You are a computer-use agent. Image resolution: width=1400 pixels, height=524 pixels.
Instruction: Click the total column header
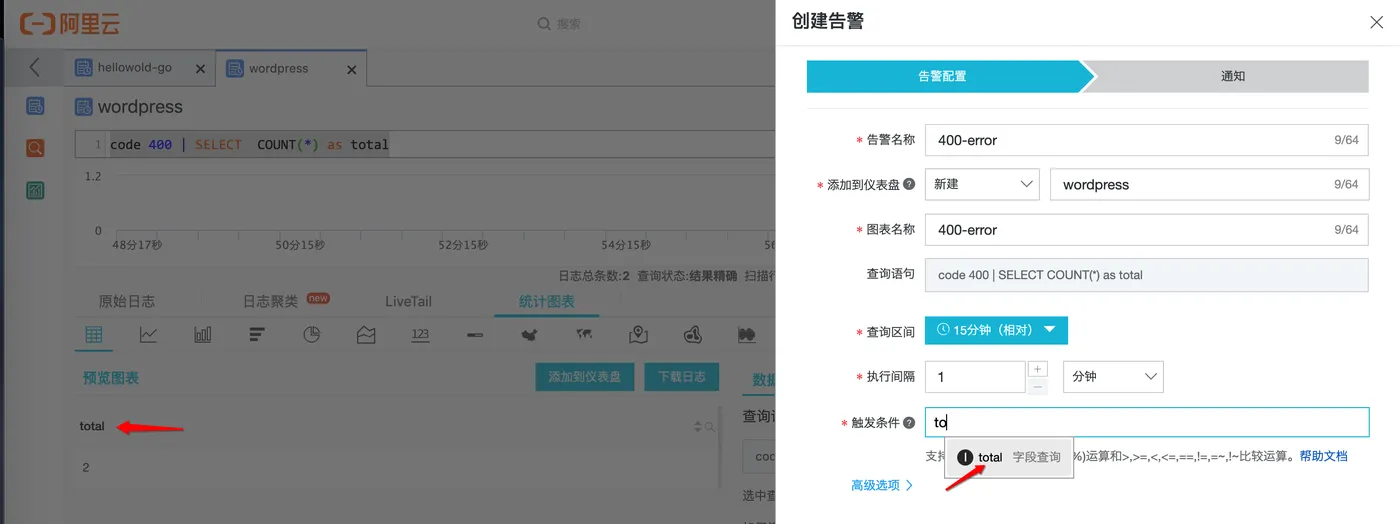click(x=92, y=426)
